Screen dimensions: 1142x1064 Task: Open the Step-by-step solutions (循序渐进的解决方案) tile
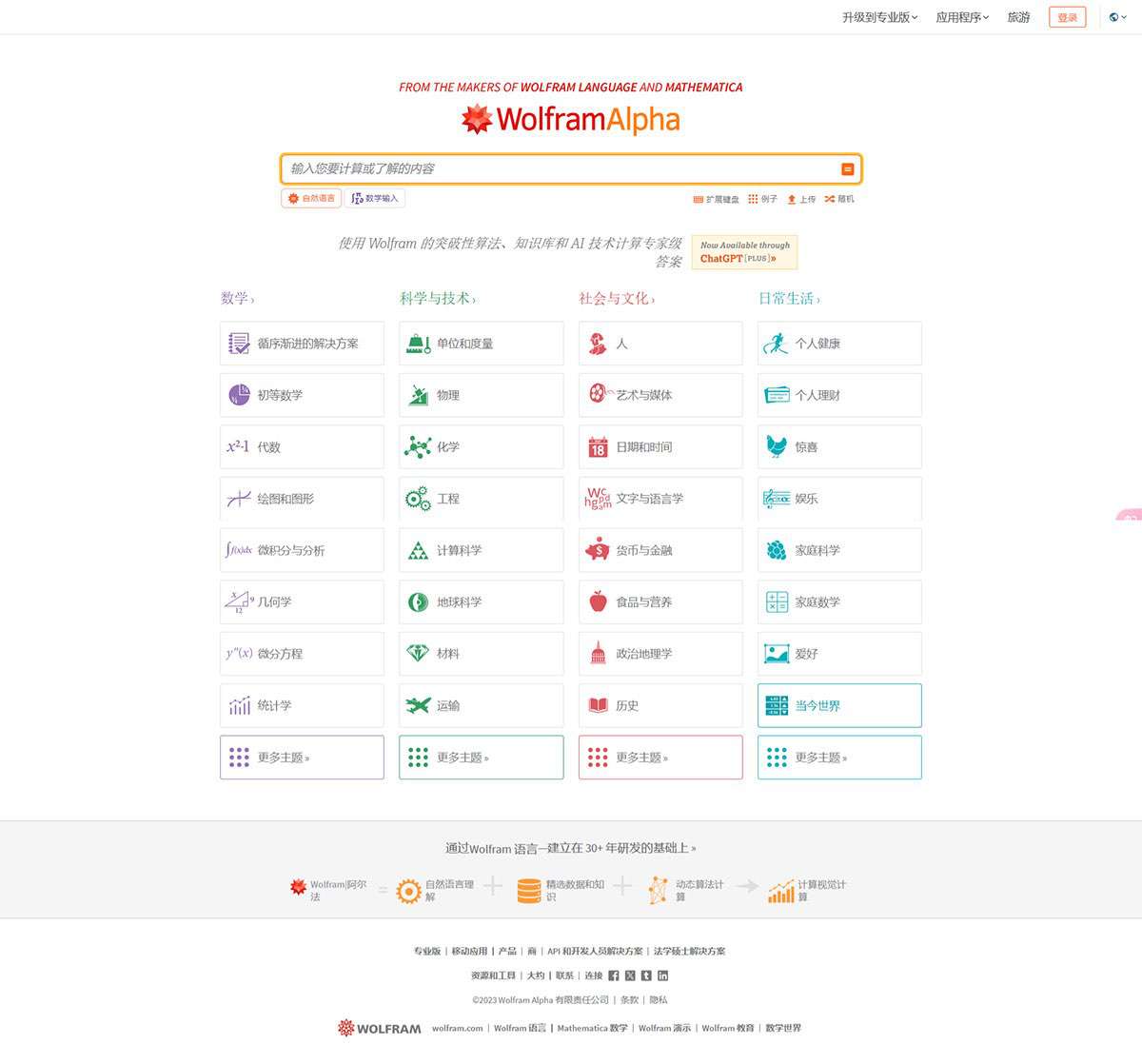pyautogui.click(x=302, y=344)
